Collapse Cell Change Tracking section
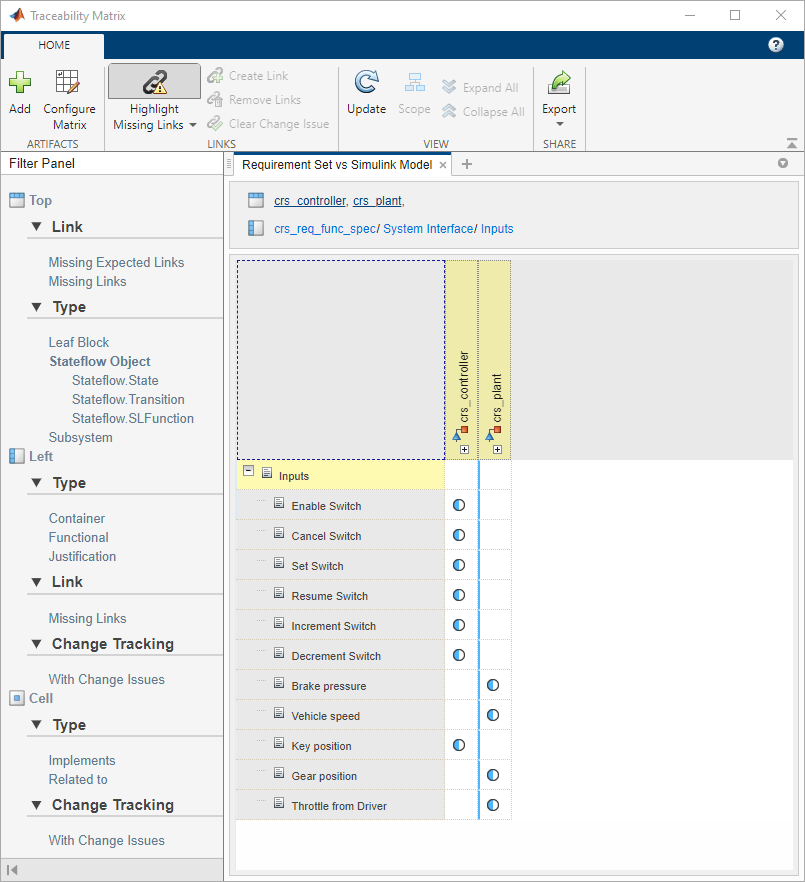Viewport: 805px width, 882px height. [x=37, y=806]
